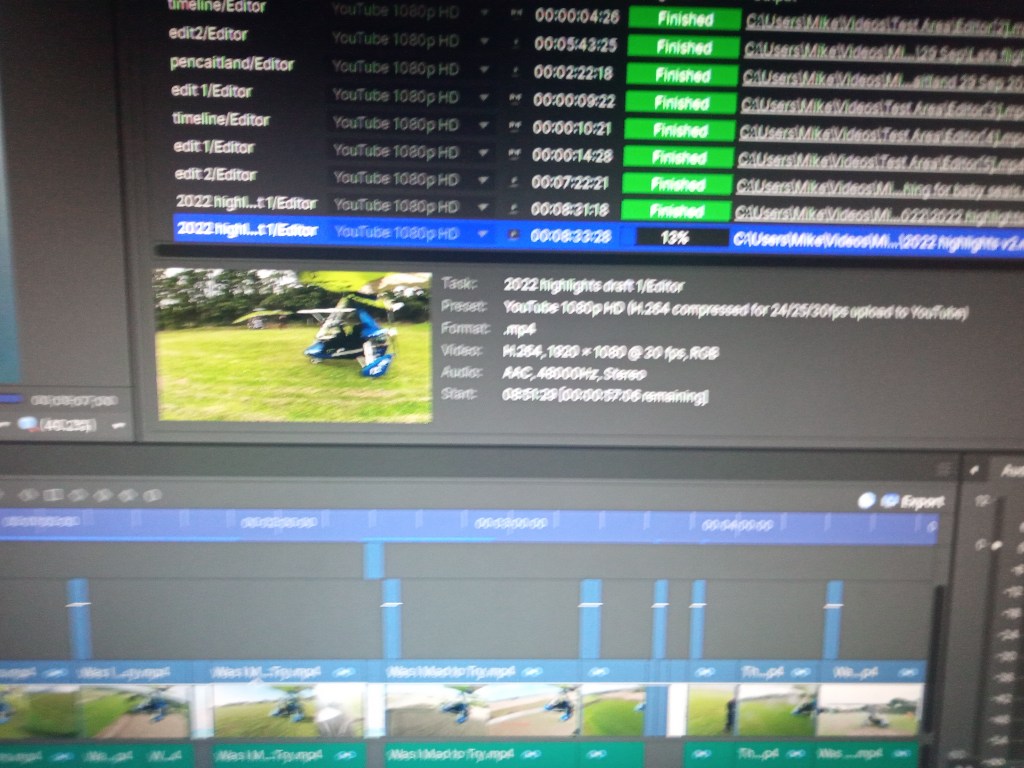Open timeline panel options menu icon
Viewport: 1024px width, 768px height.
click(x=942, y=468)
